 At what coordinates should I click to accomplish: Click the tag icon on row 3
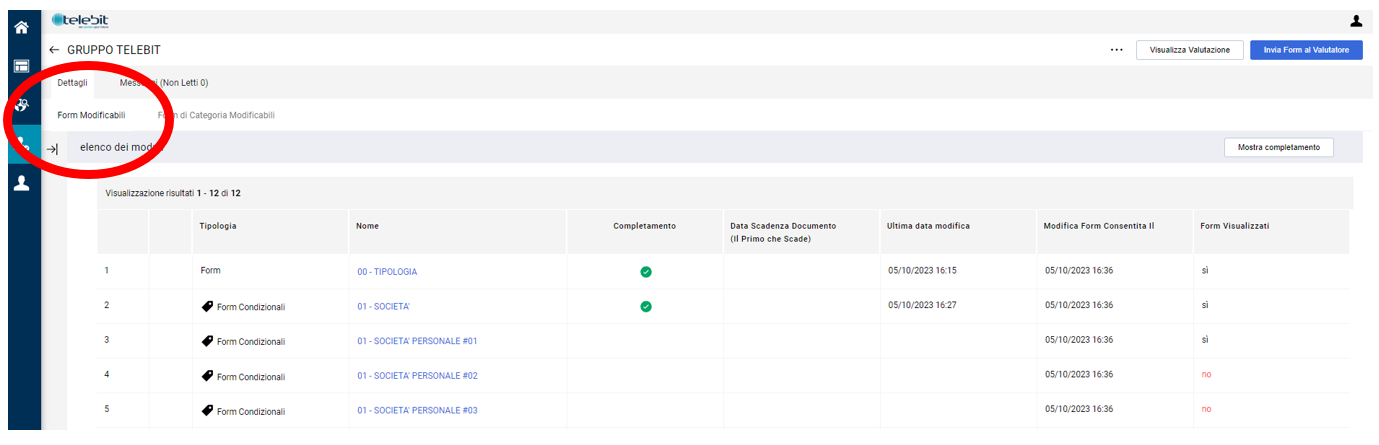tap(207, 341)
